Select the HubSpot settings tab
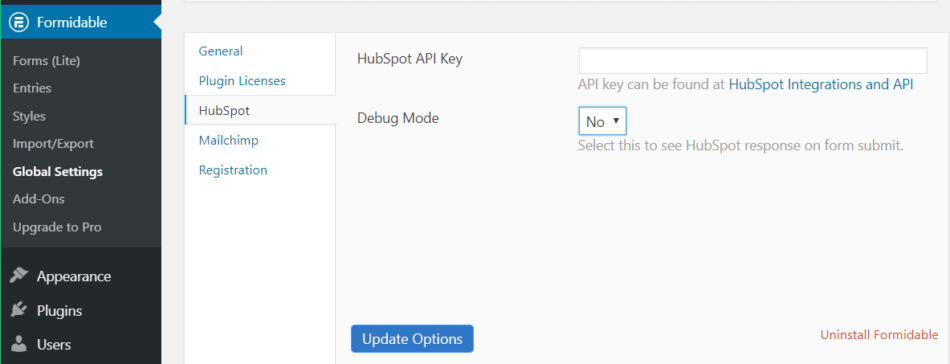This screenshot has width=950, height=364. 224,110
